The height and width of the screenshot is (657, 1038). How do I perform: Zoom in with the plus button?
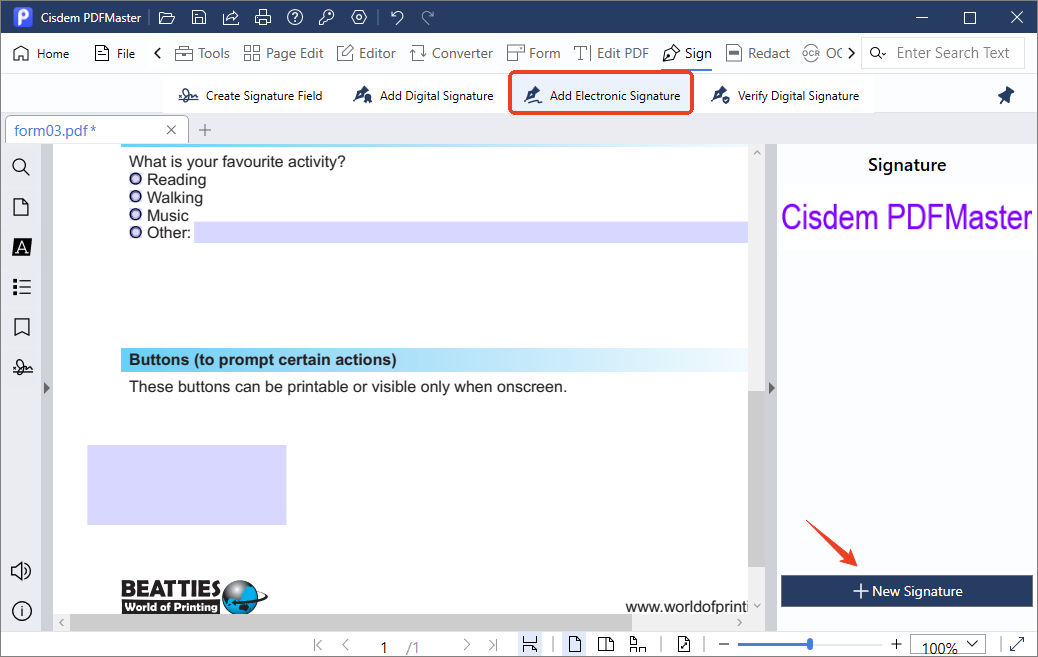pyautogui.click(x=896, y=644)
